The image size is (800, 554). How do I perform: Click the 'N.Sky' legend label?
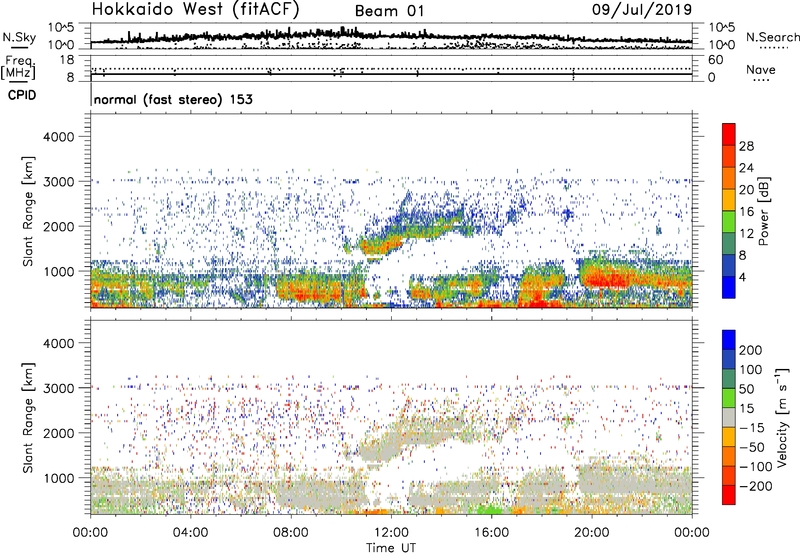coord(19,37)
